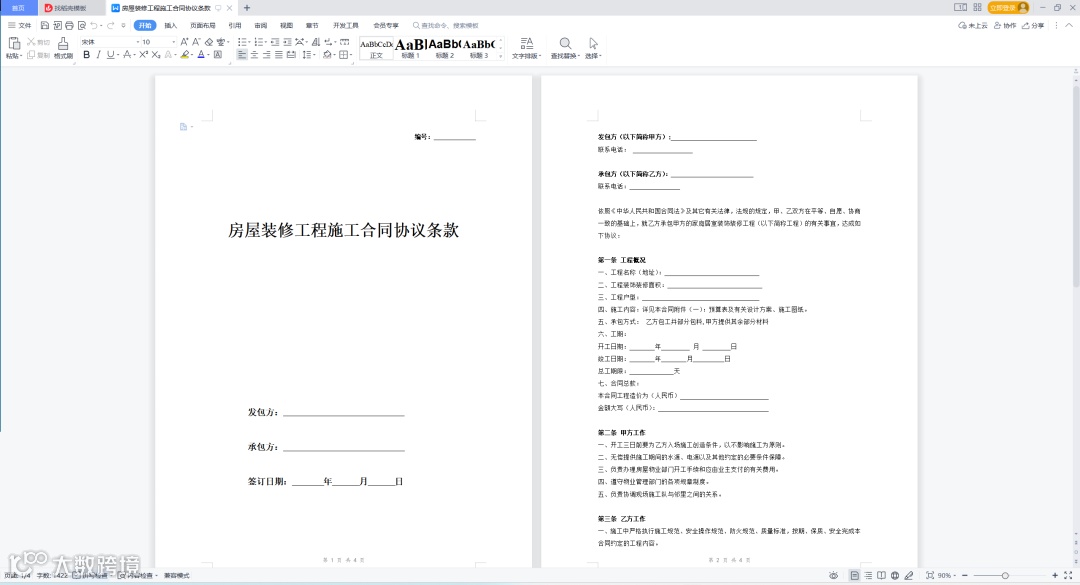Screen dimensions: 1080x585
Task: Expand the numbered list dropdown
Action: (x=266, y=42)
